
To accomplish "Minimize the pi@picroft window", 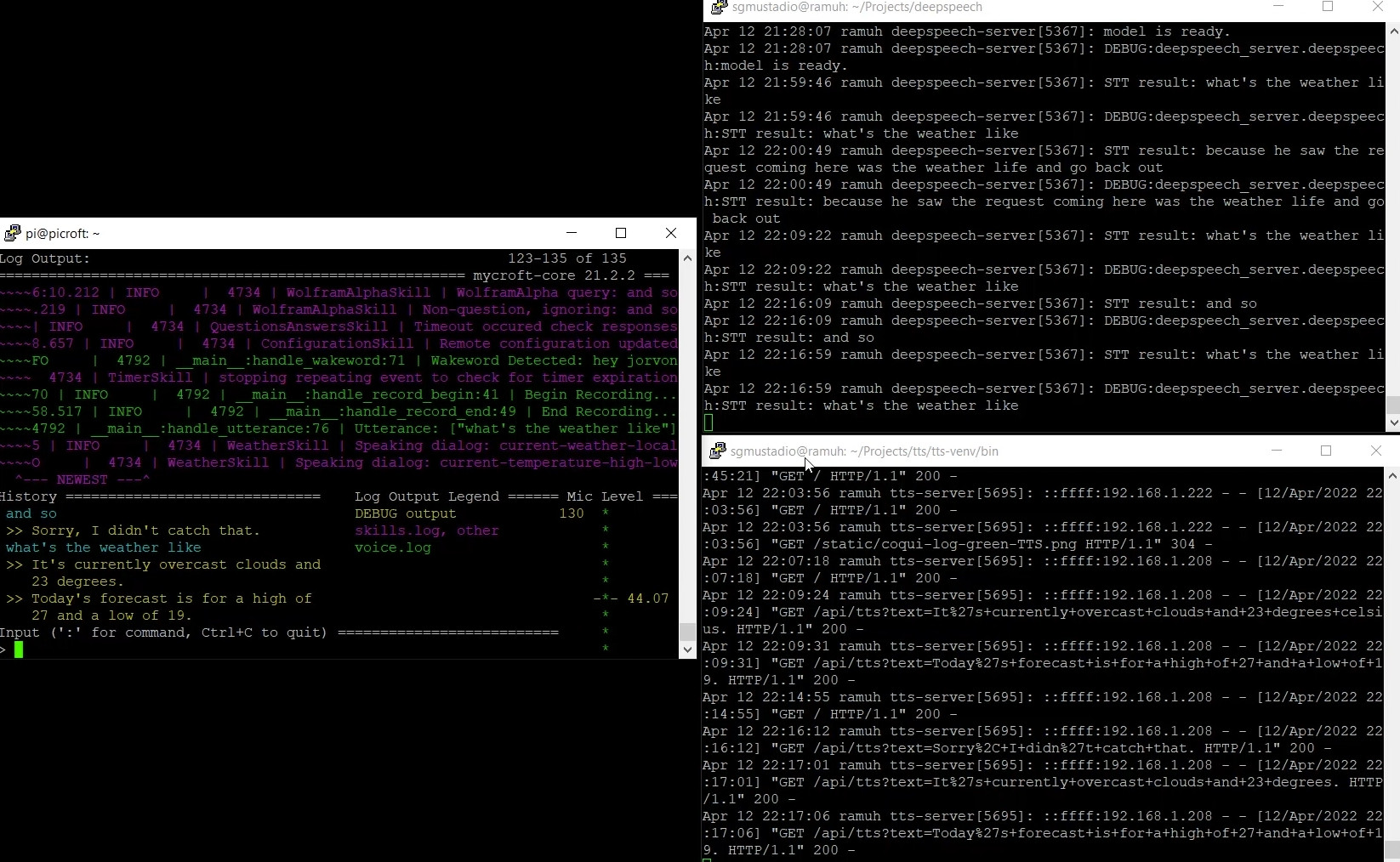I will (x=572, y=233).
